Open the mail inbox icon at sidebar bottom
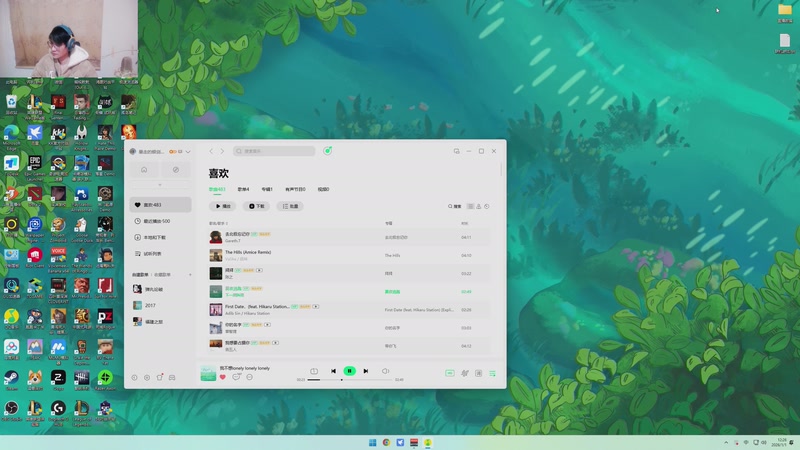The height and width of the screenshot is (450, 800). pos(172,378)
